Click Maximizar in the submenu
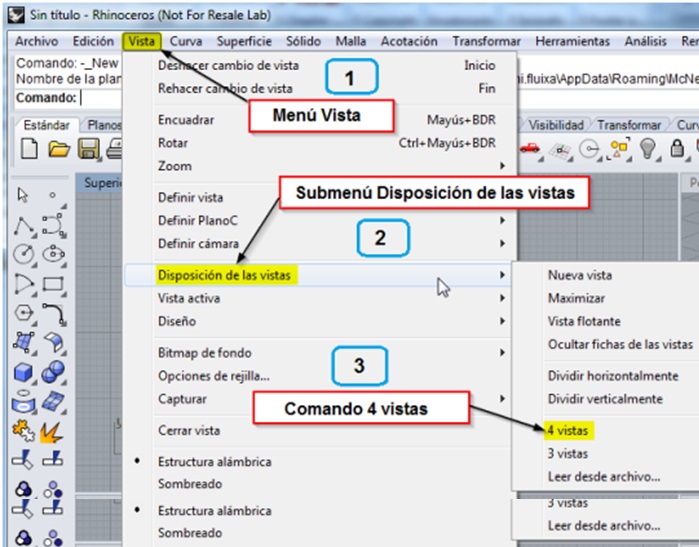Image resolution: width=699 pixels, height=547 pixels. (x=577, y=298)
